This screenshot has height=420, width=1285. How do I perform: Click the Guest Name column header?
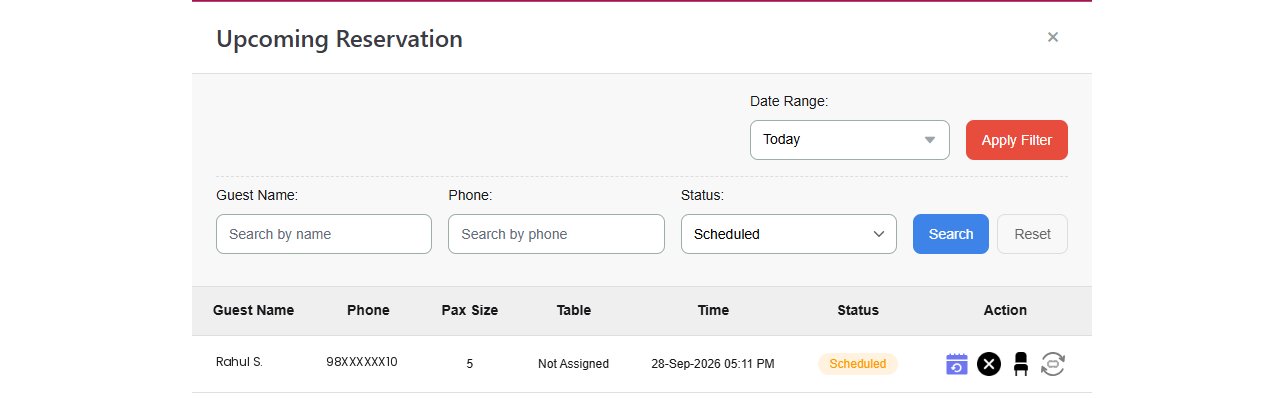(254, 310)
